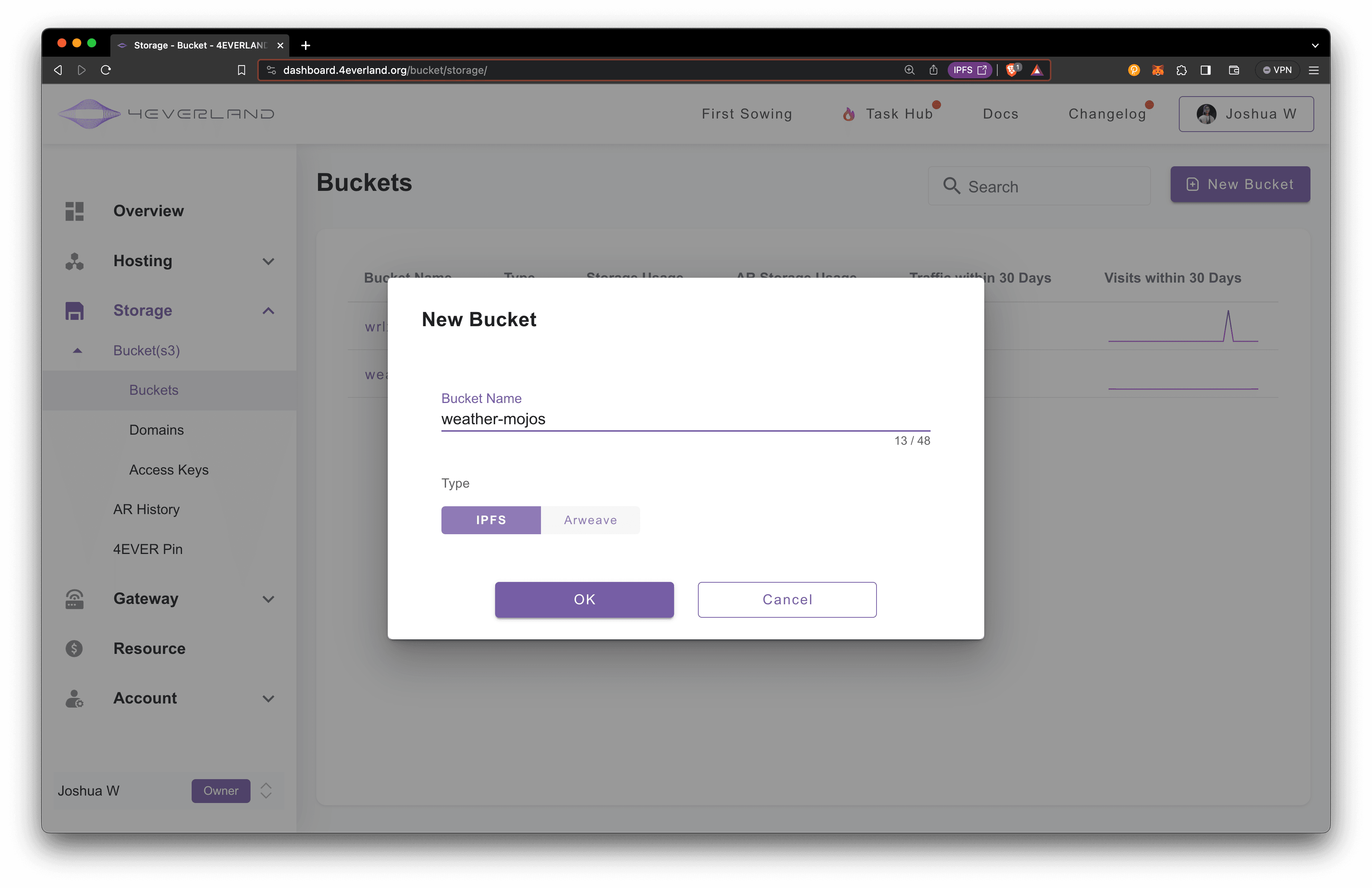The height and width of the screenshot is (888, 1372).
Task: Click the Gateway router icon
Action: click(74, 599)
